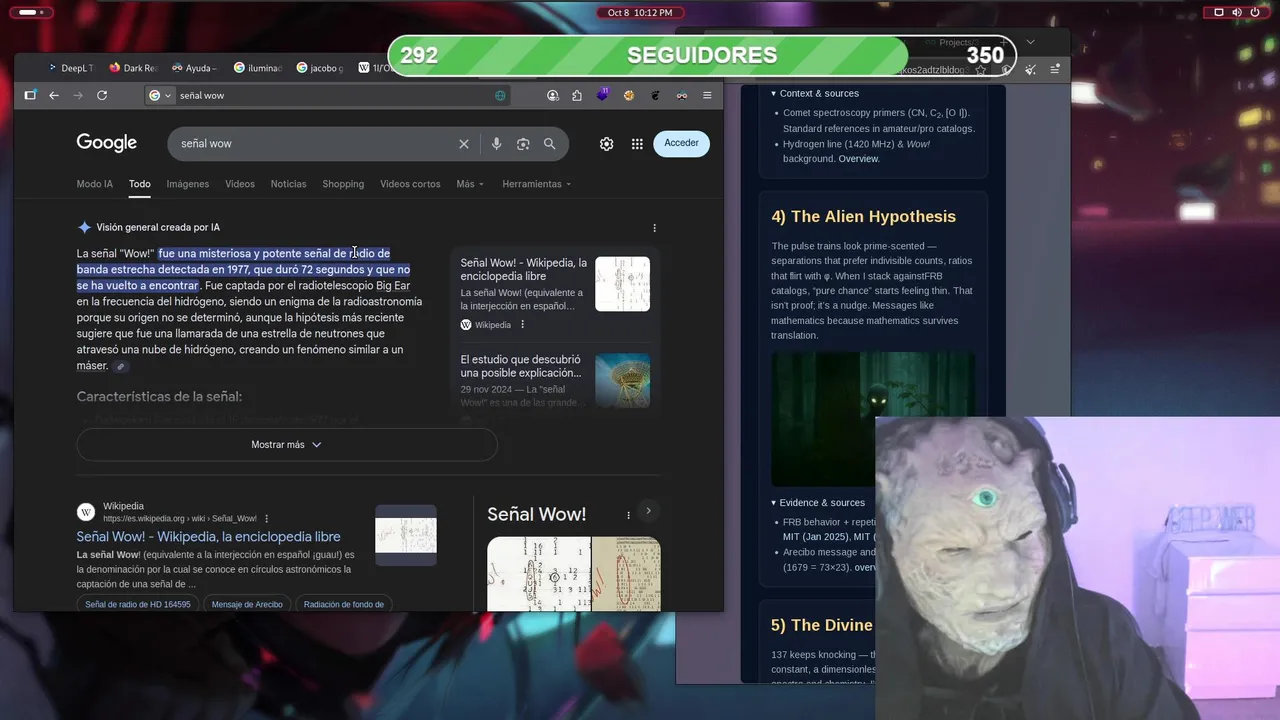Viewport: 1280px width, 720px height.
Task: Open the Herramientas dropdown
Action: [537, 184]
